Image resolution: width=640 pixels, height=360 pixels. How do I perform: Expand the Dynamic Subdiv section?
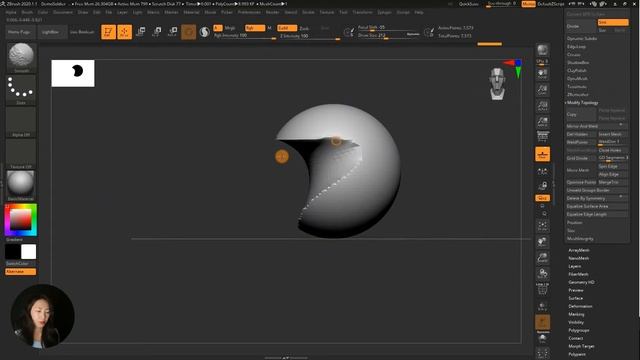pyautogui.click(x=582, y=38)
